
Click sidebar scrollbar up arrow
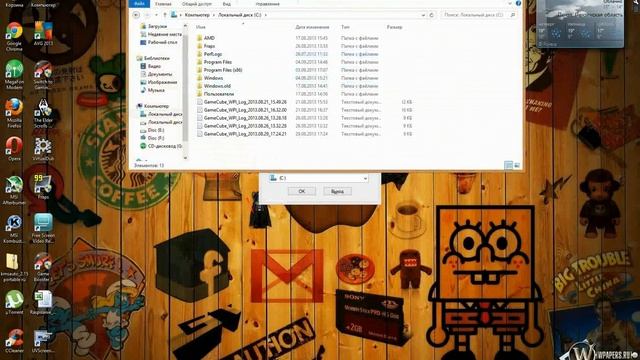pos(185,26)
